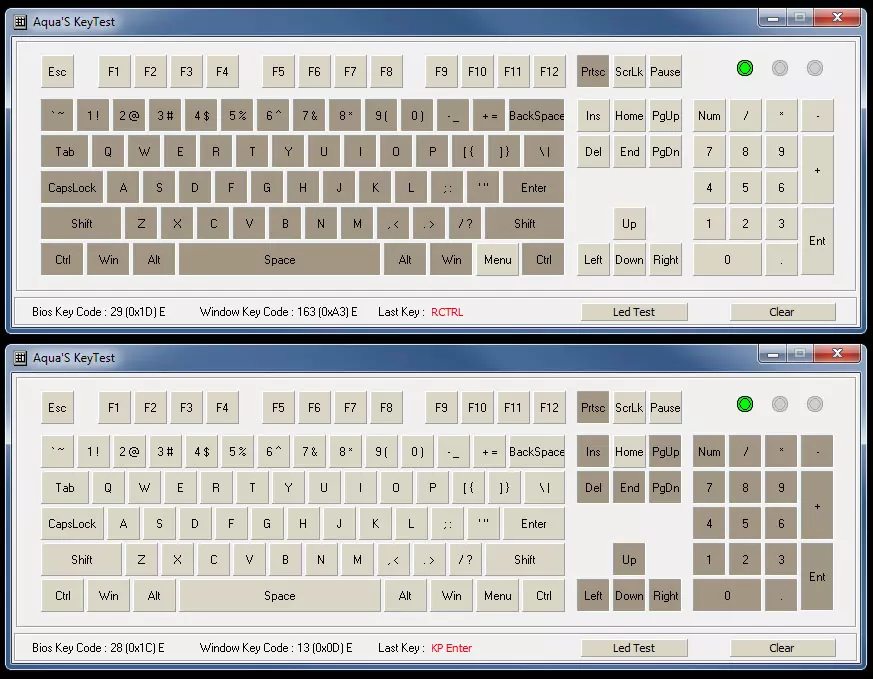The width and height of the screenshot is (873, 679).
Task: Click the KP Enter last key text
Action: pos(452,648)
